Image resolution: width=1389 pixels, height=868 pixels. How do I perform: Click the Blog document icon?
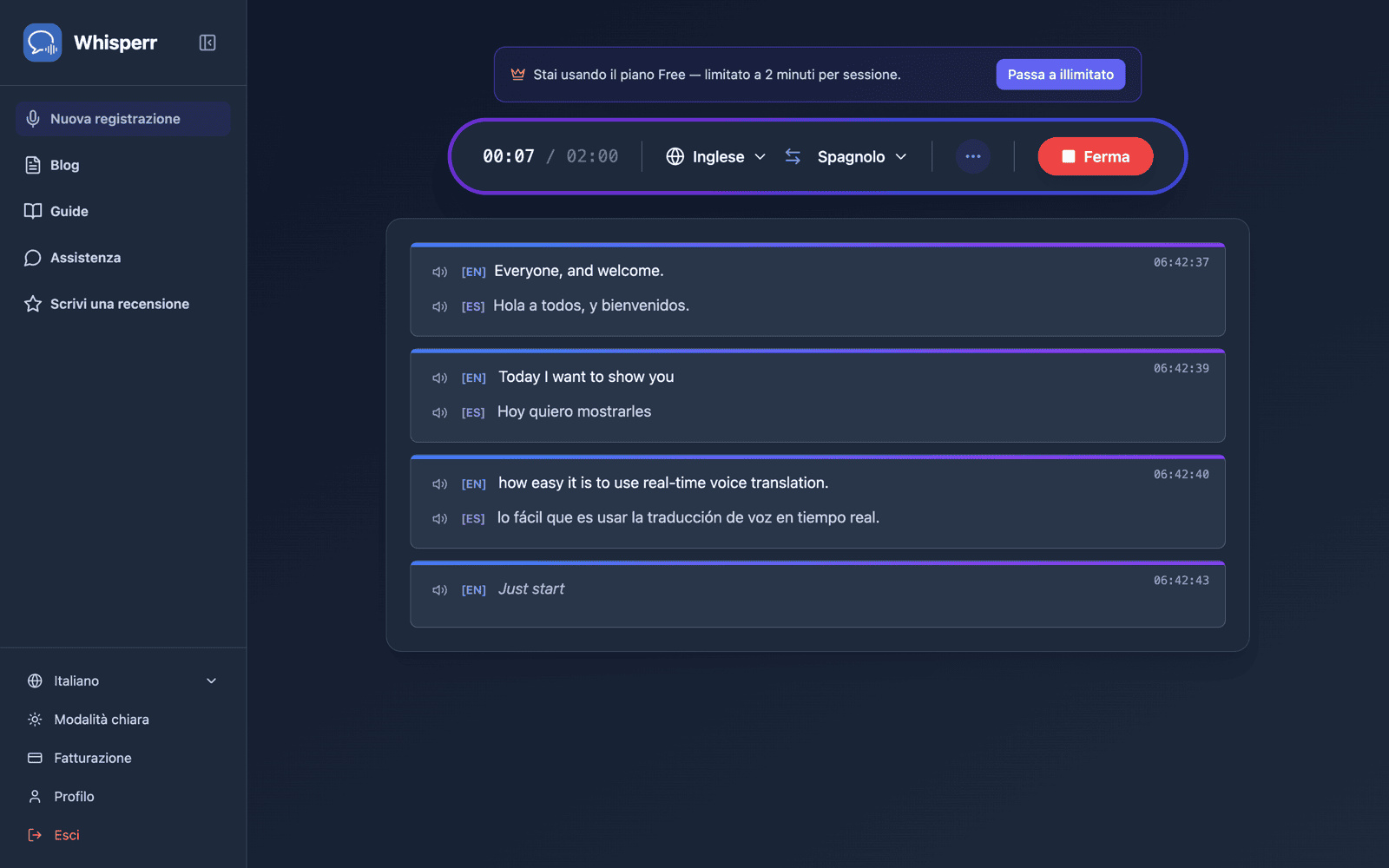click(x=33, y=165)
